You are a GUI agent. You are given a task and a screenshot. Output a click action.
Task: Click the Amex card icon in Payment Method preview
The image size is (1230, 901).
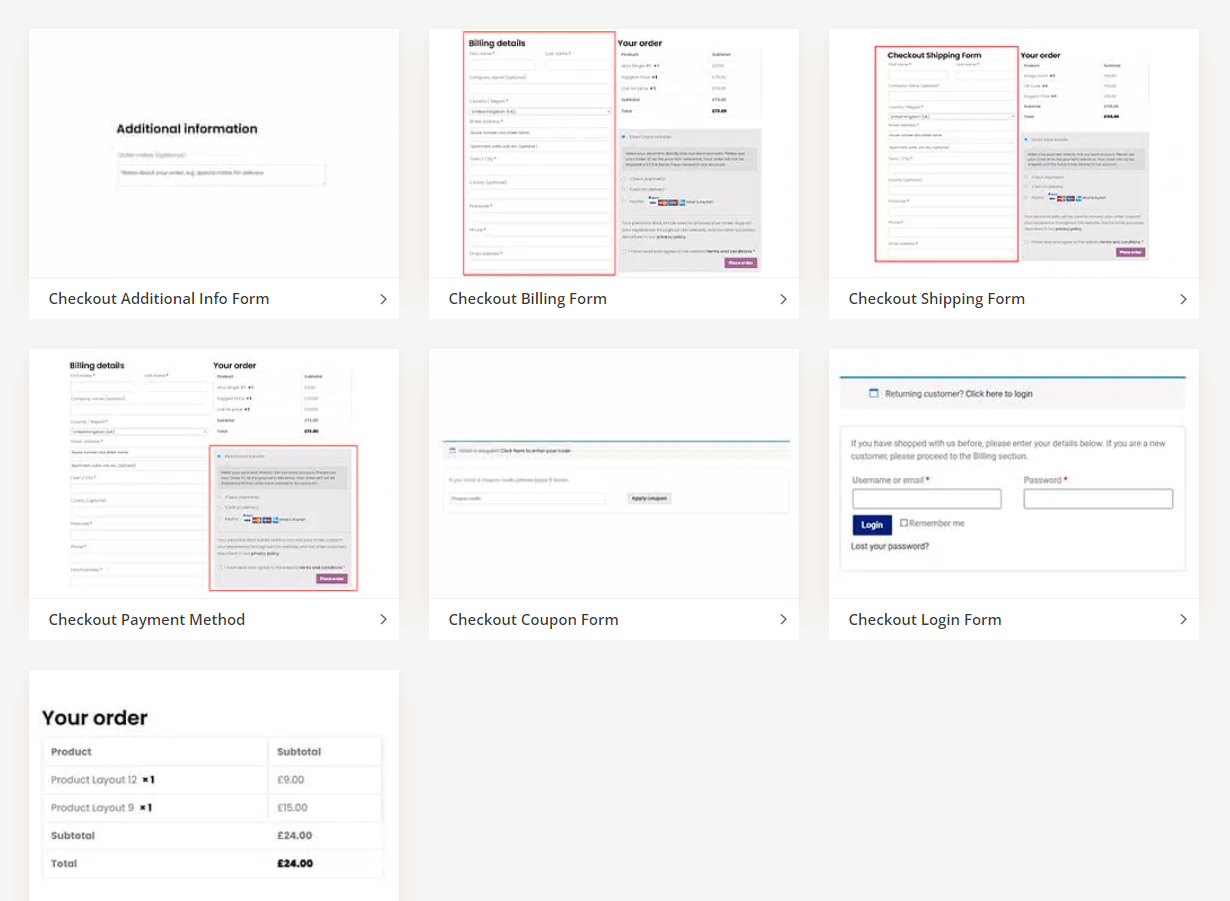pyautogui.click(x=275, y=519)
